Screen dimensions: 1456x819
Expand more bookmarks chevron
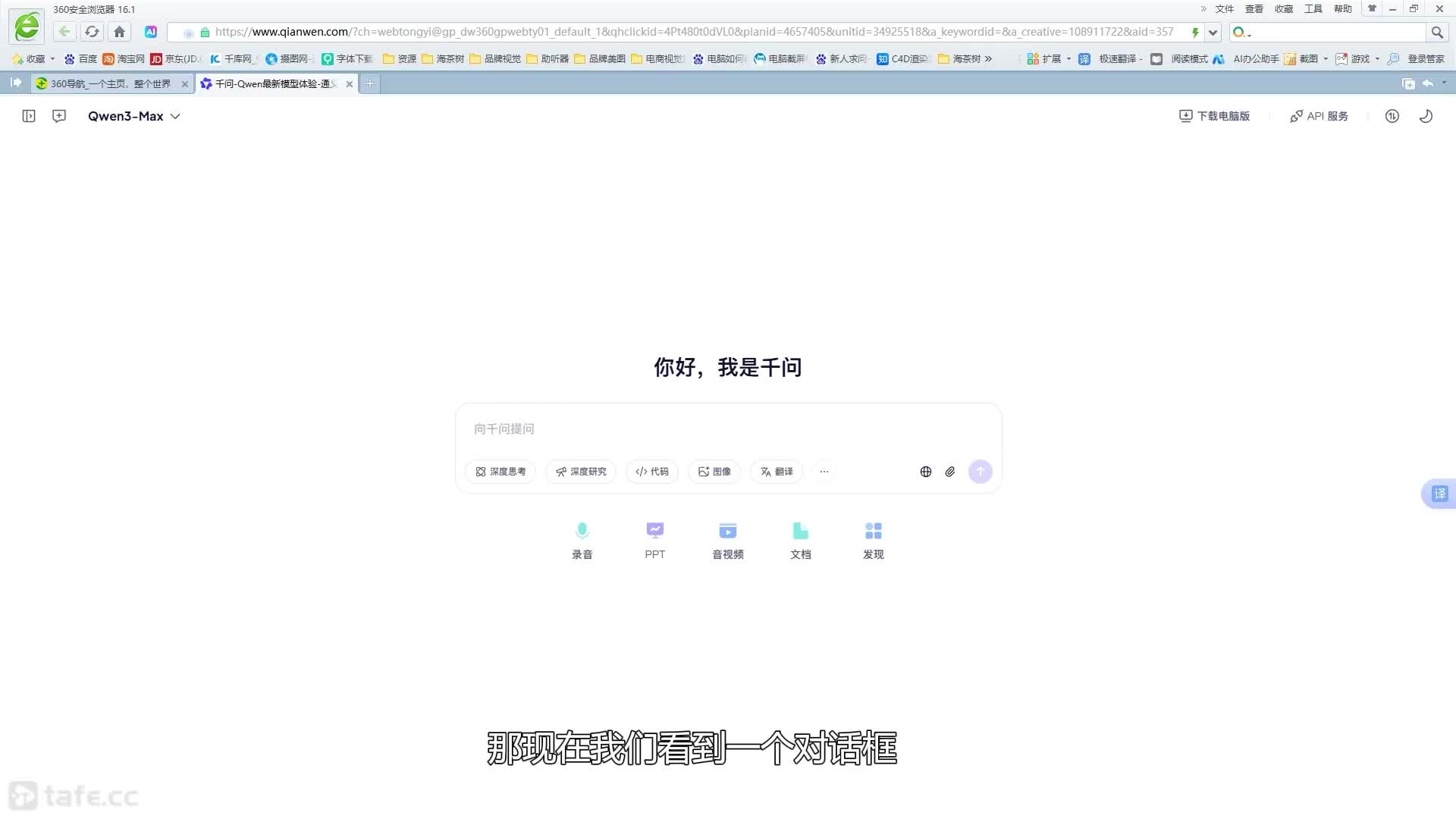tap(988, 58)
